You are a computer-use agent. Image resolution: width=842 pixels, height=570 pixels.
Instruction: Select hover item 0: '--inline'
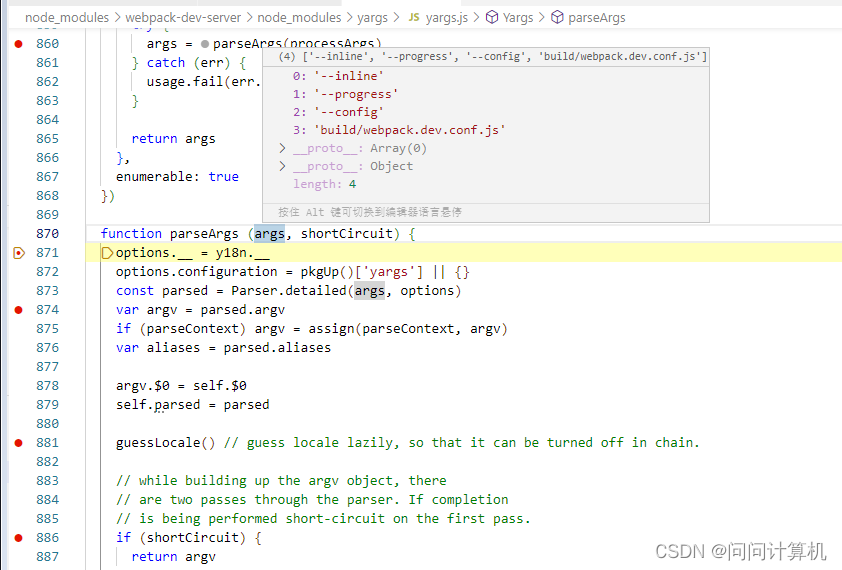tap(338, 76)
